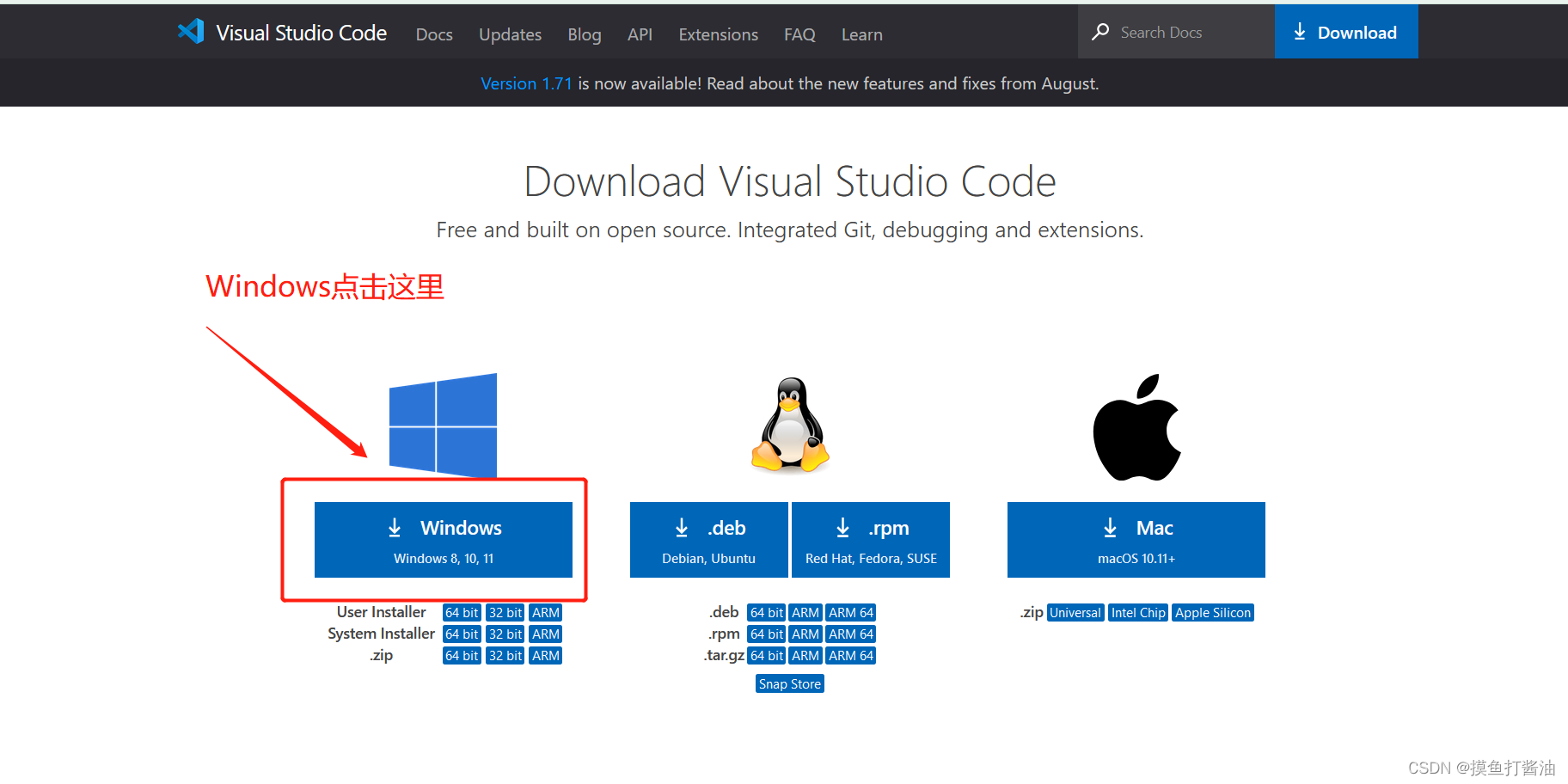Click the Apple logo image
This screenshot has height=784, width=1568.
coord(1136,427)
